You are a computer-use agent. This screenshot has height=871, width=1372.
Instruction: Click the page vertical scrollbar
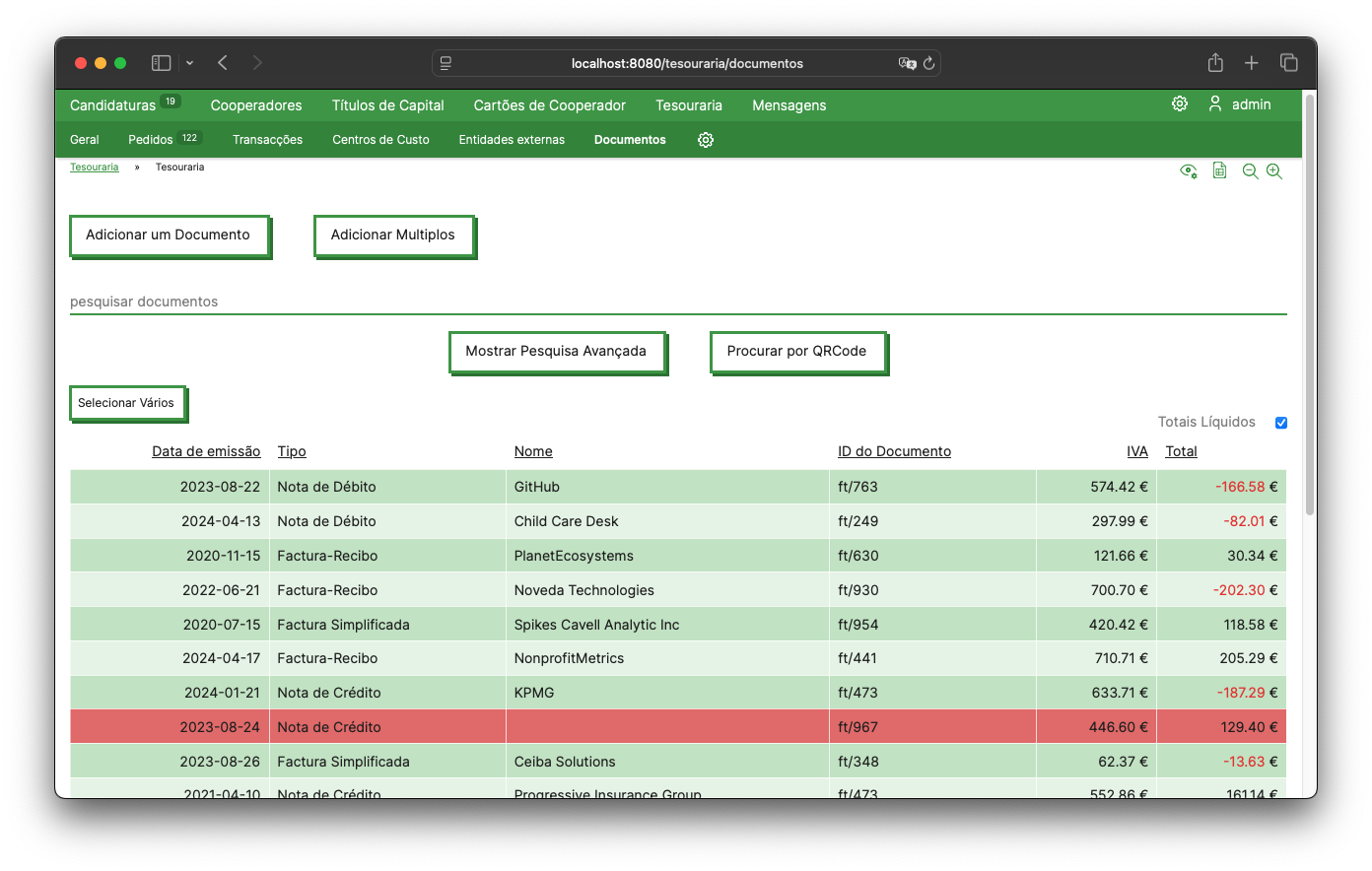pos(1310,303)
